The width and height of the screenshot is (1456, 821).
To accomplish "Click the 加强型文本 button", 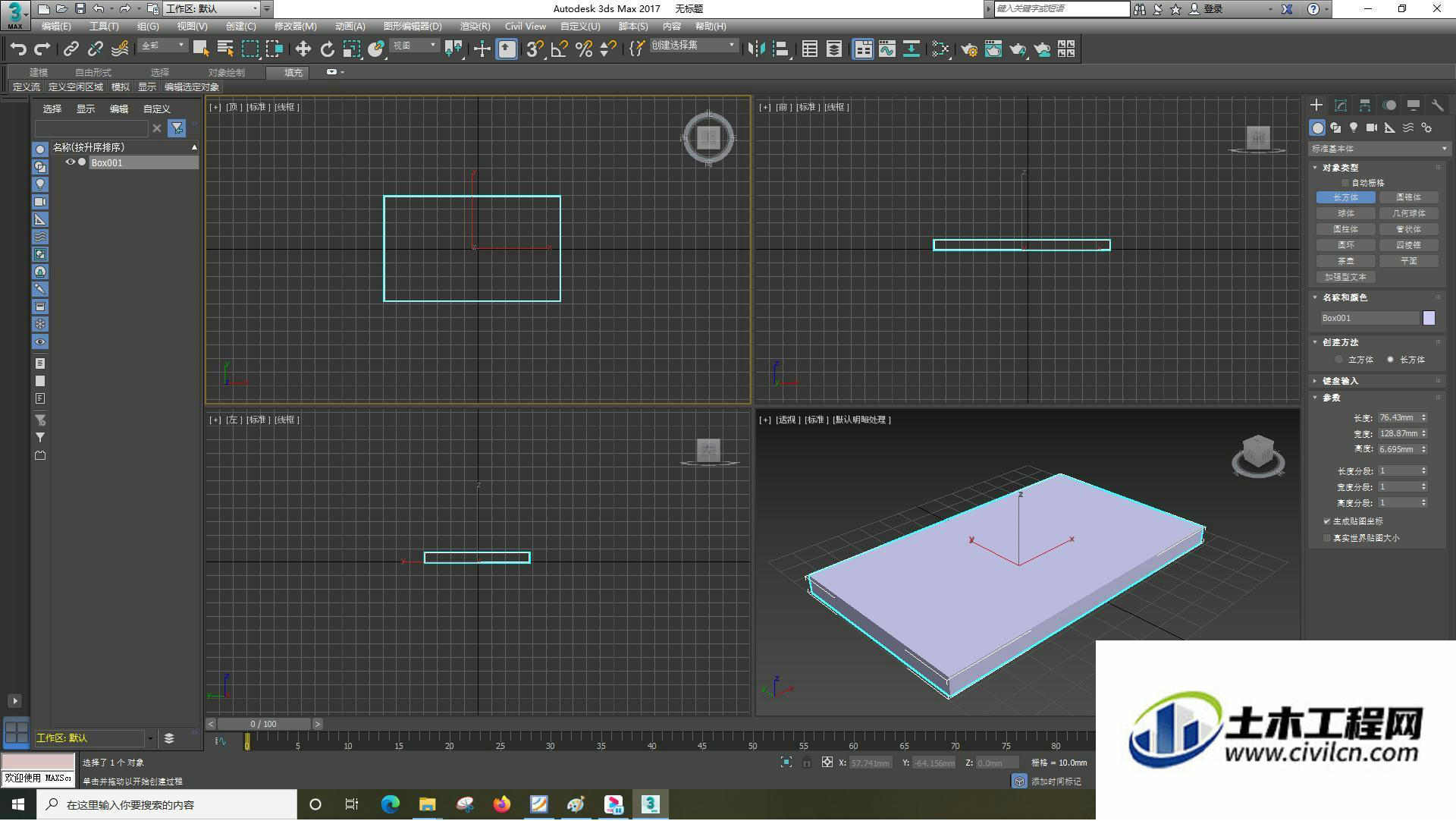I will (1345, 278).
